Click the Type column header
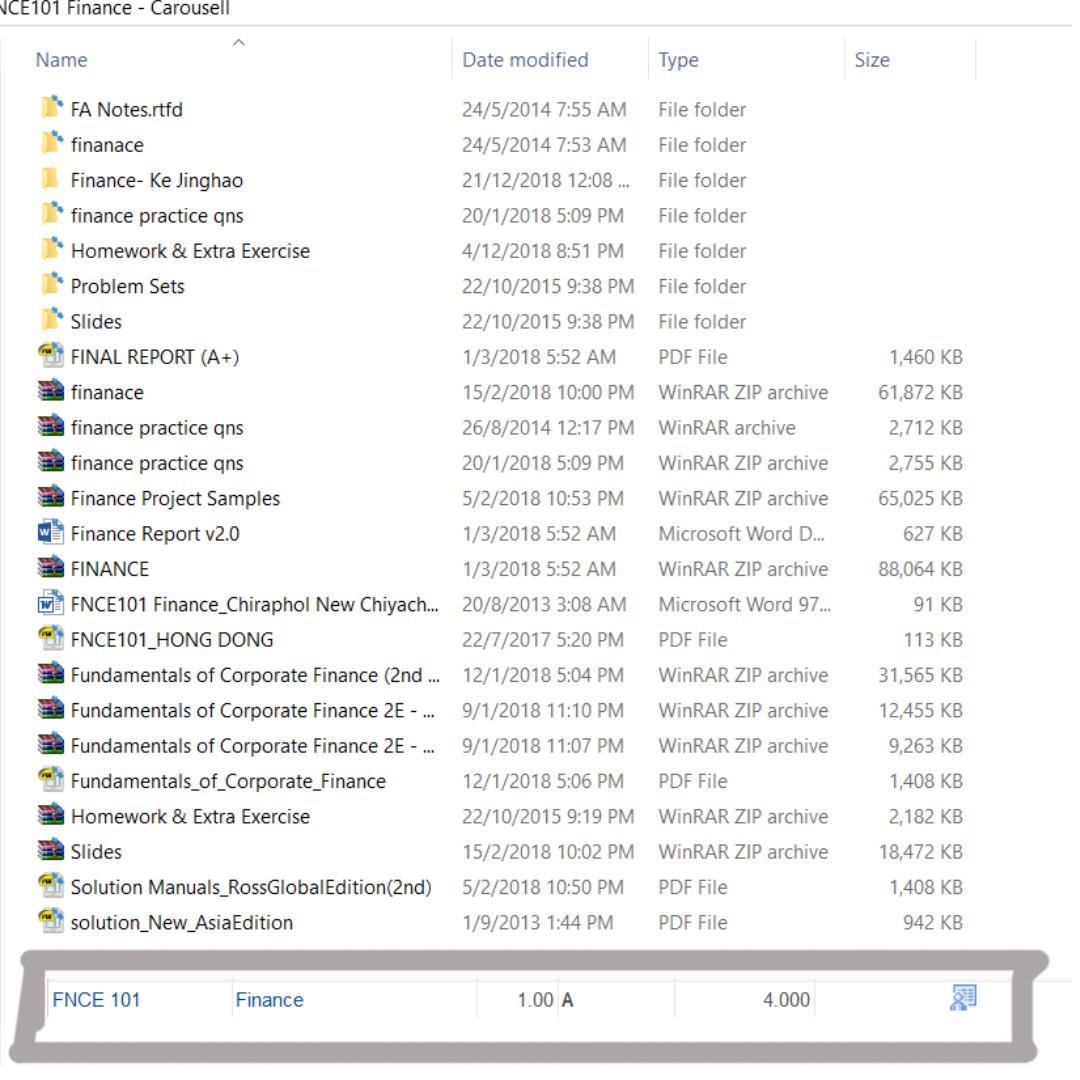 (x=679, y=60)
